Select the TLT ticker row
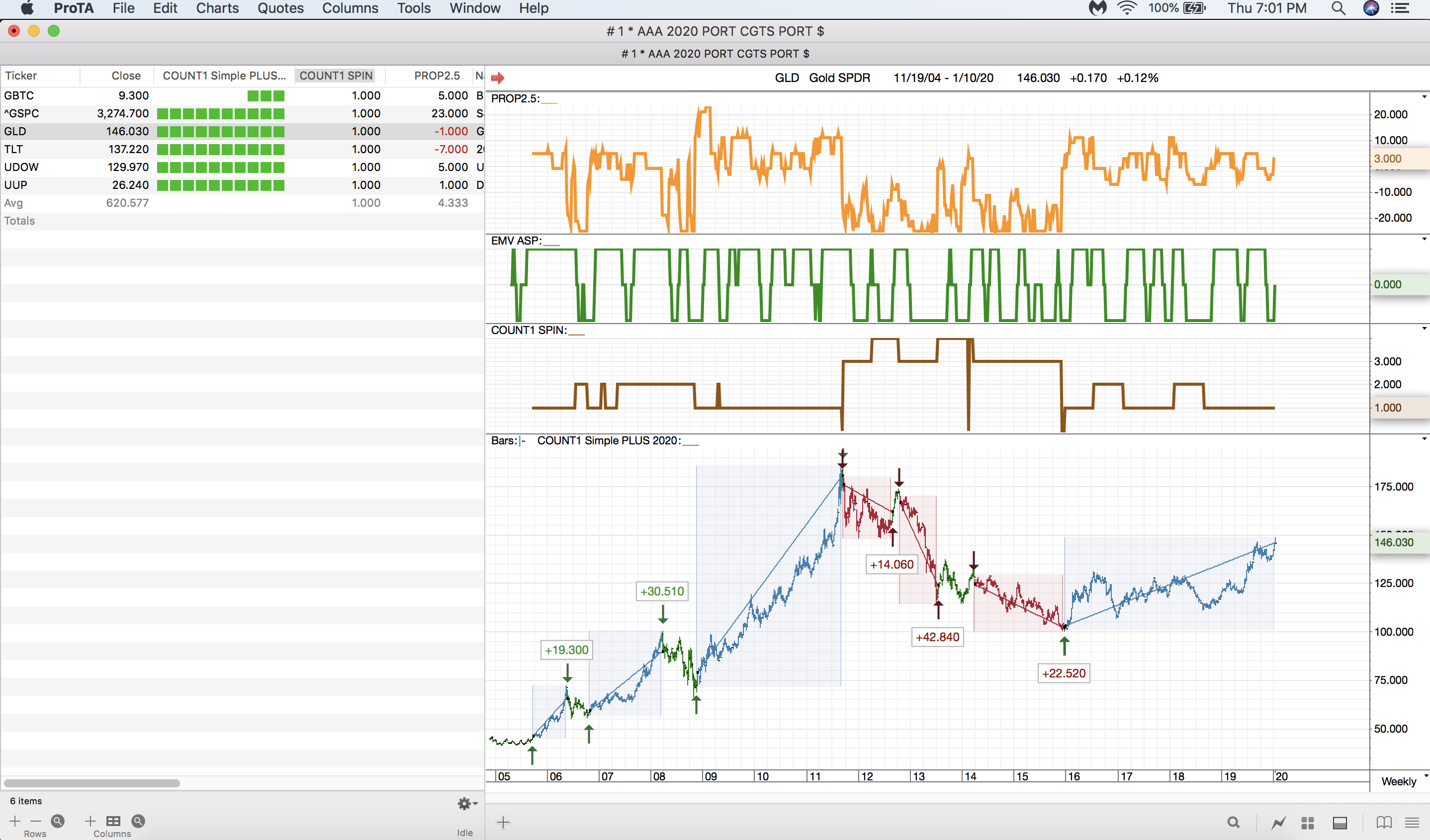Viewport: 1430px width, 840px height. 13,149
